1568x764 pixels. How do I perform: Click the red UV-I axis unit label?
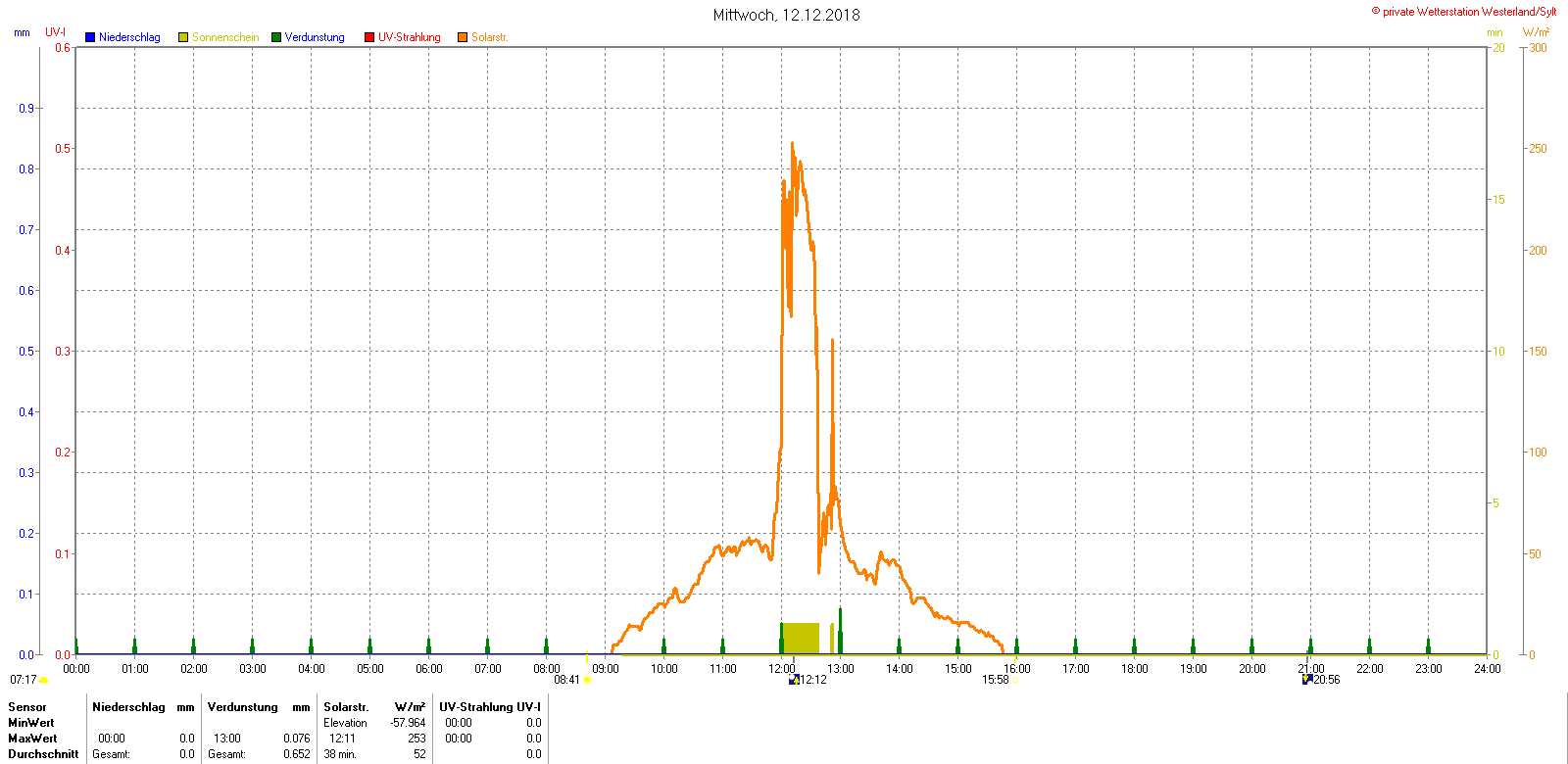pyautogui.click(x=56, y=32)
